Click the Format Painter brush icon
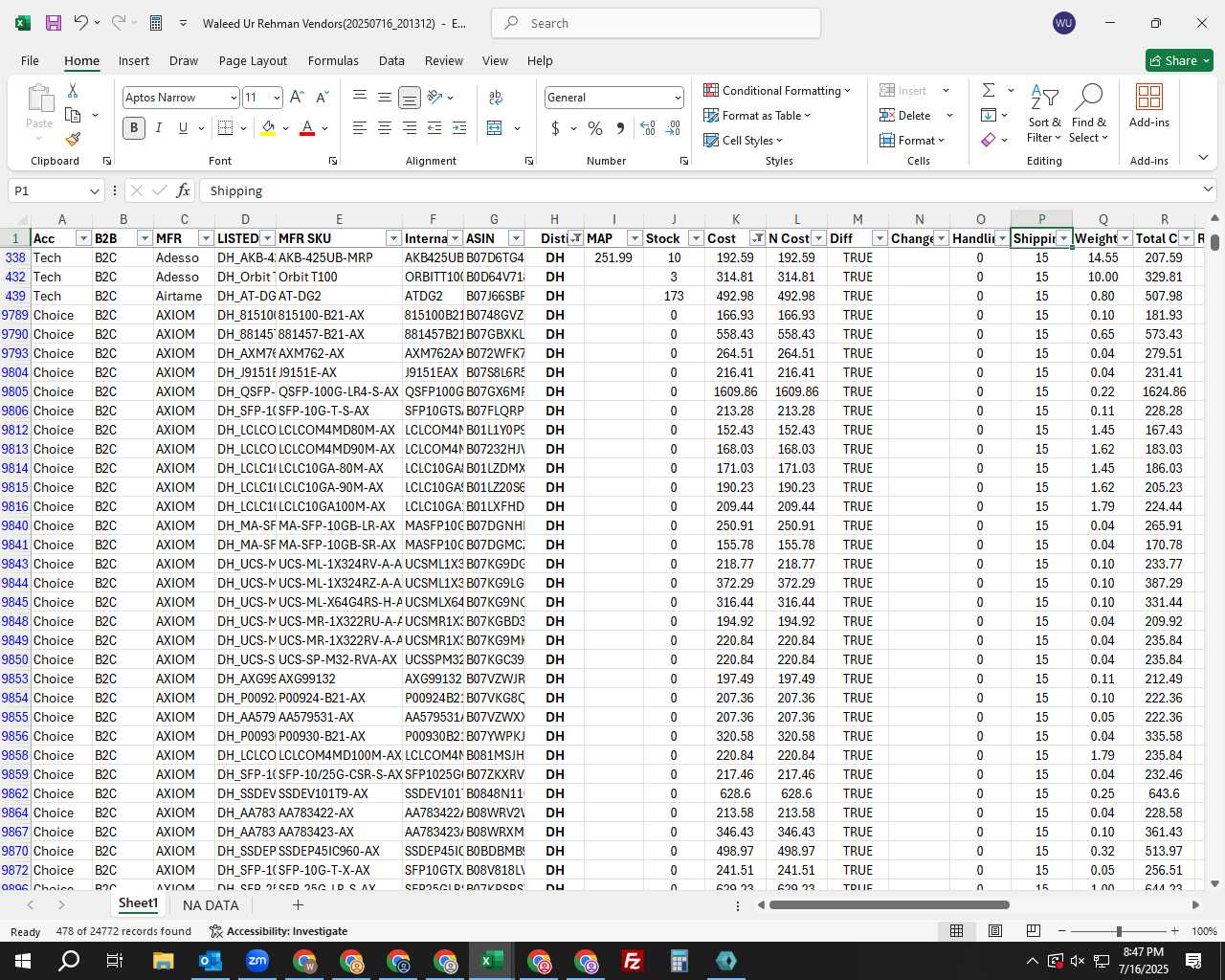Viewport: 1225px width, 980px height. click(x=73, y=139)
